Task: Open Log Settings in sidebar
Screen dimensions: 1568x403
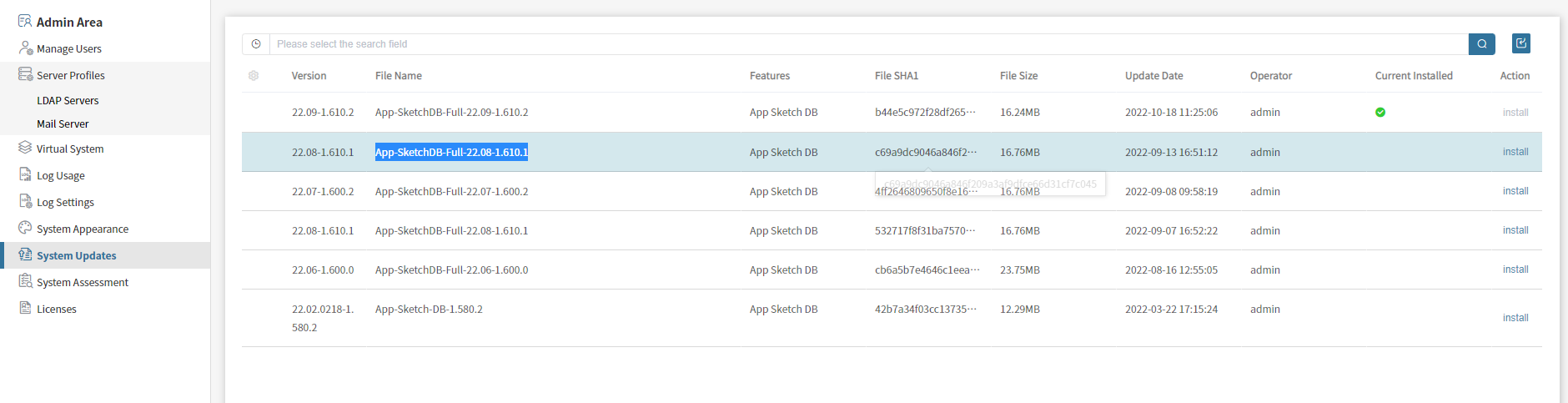Action: tap(65, 202)
